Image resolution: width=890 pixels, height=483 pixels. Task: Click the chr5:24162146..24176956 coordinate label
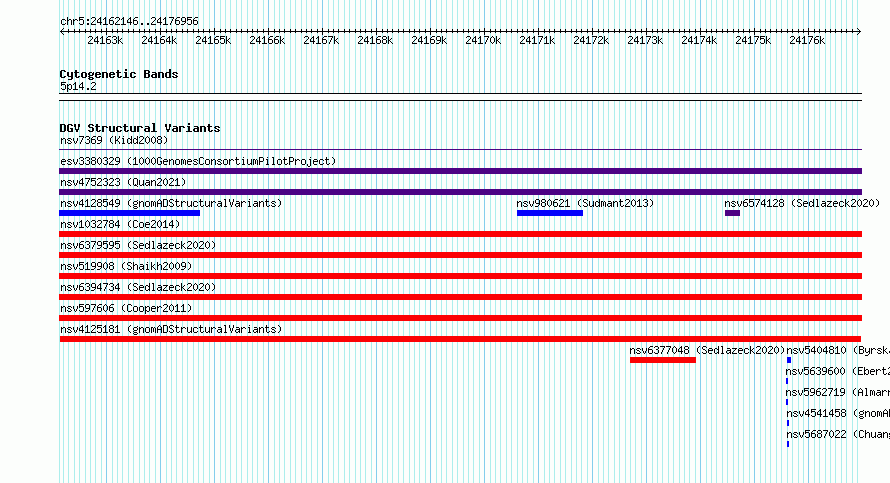tap(129, 22)
